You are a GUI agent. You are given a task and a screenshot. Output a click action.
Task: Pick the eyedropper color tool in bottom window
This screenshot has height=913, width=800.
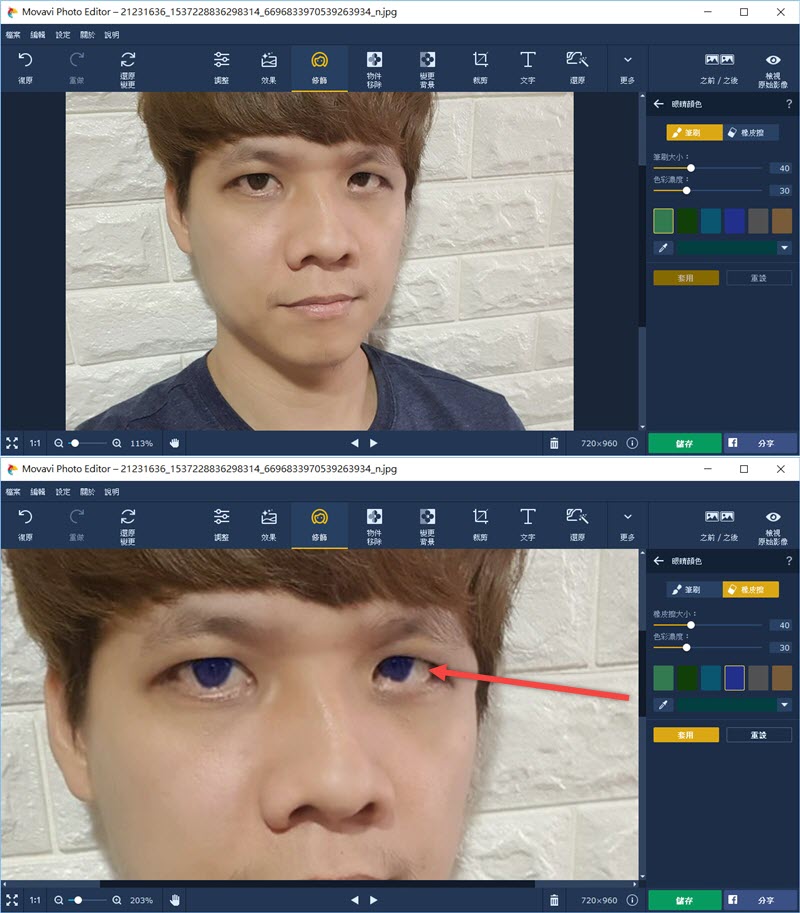click(x=663, y=705)
